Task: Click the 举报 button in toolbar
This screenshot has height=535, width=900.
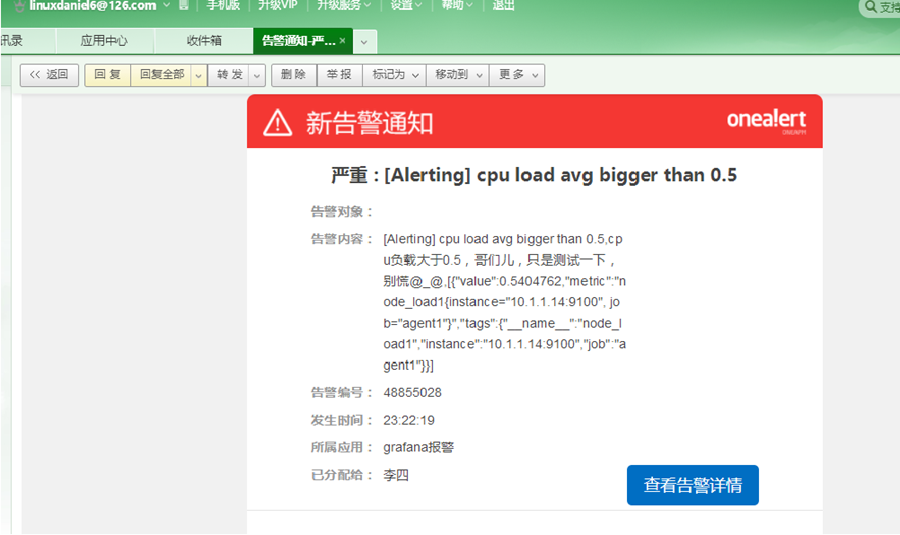Action: click(x=339, y=75)
